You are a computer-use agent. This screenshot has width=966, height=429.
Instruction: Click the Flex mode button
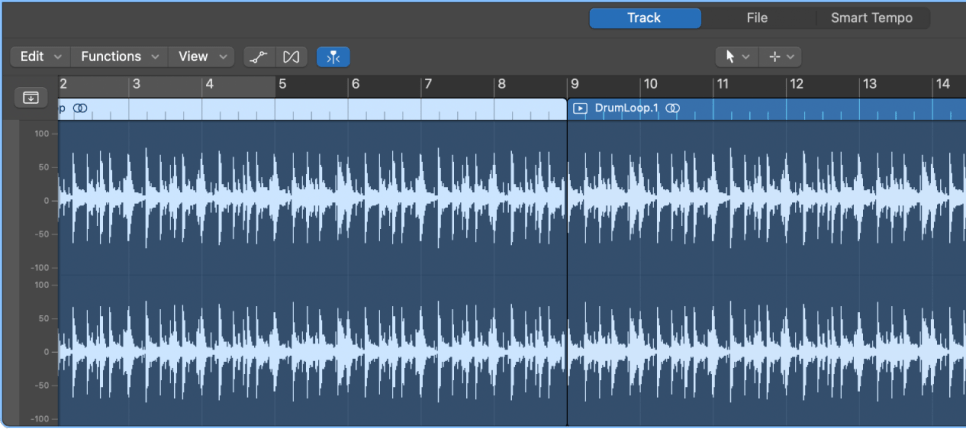coord(291,57)
